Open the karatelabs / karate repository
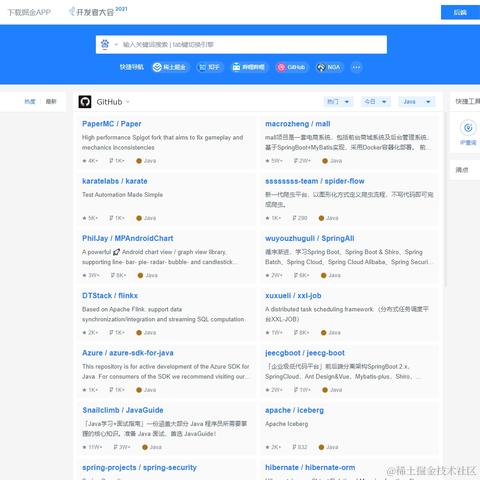Screen dimensions: 480x480 click(115, 181)
